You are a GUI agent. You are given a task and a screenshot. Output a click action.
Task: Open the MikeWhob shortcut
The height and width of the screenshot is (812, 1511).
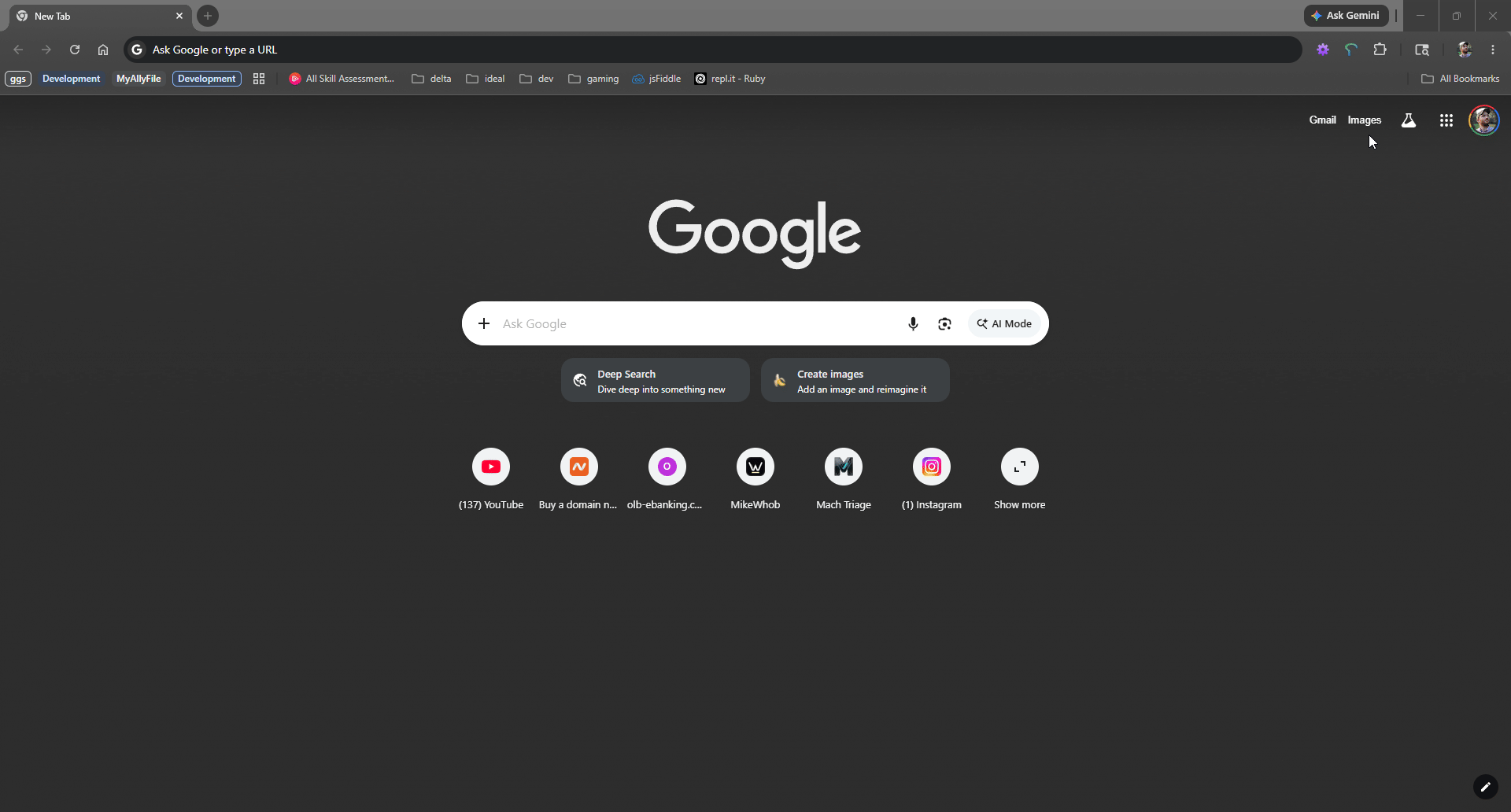pos(755,479)
